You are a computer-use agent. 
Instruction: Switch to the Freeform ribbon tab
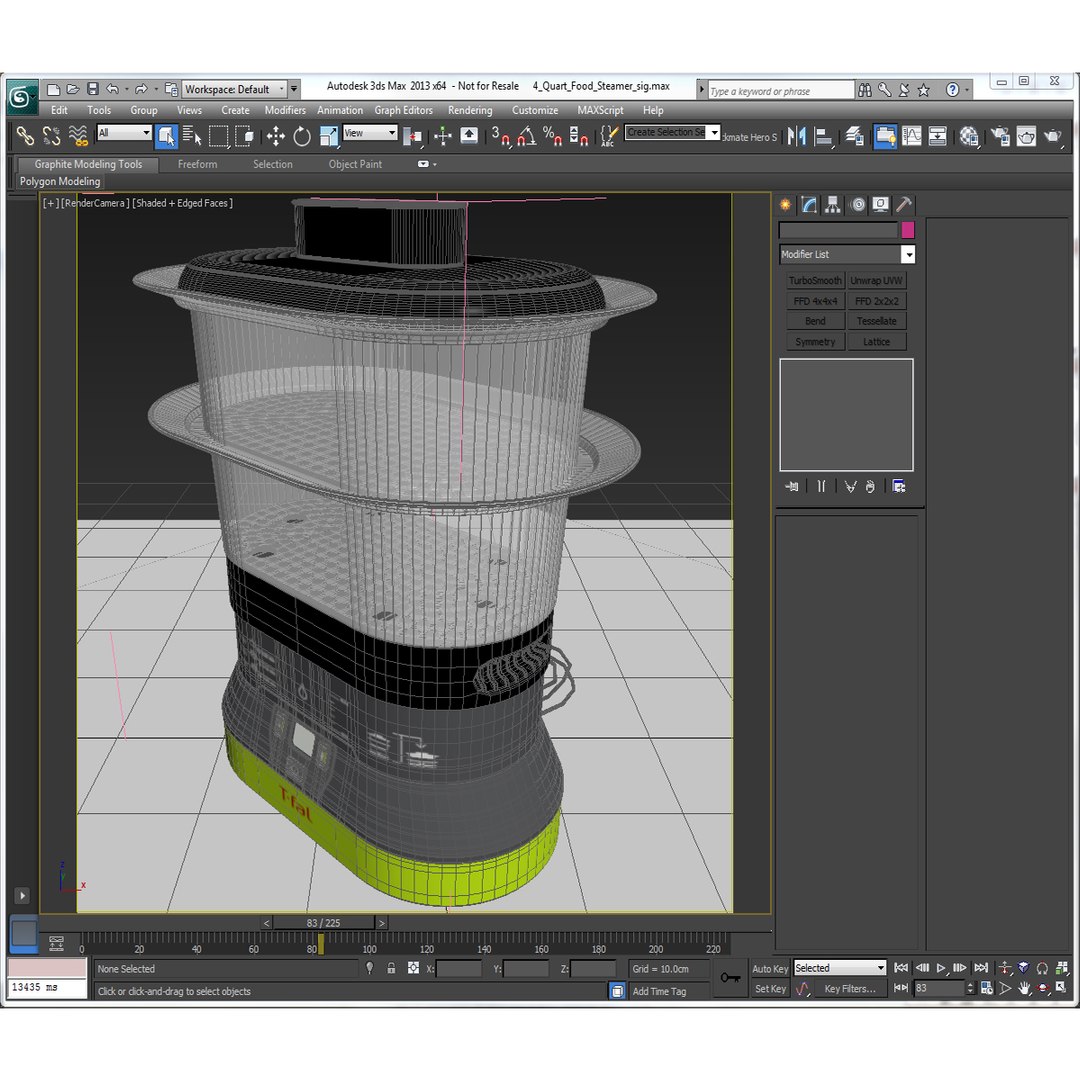[197, 164]
